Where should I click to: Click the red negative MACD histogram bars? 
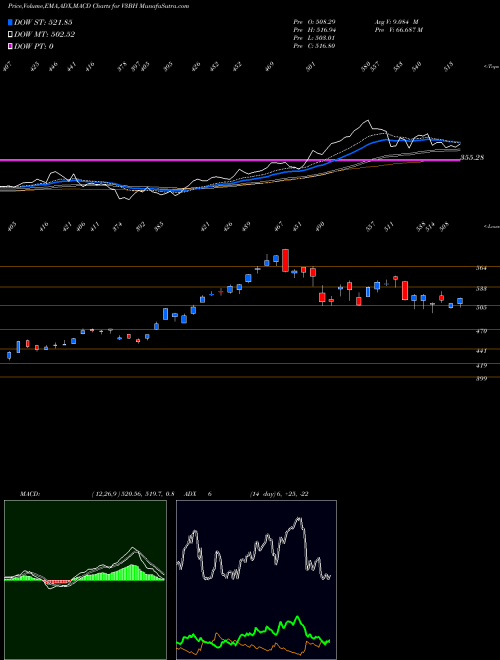tap(56, 582)
